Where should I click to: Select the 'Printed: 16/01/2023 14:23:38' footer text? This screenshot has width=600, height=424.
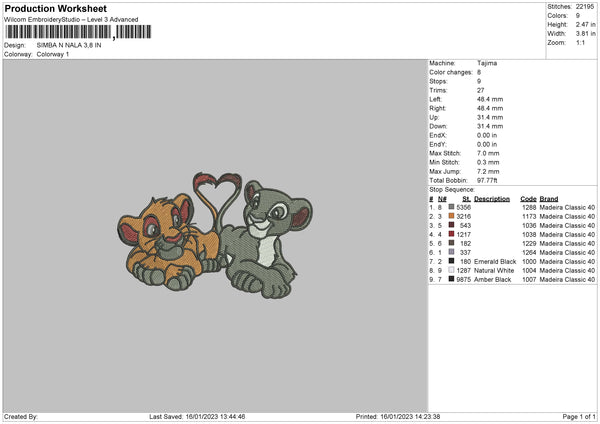point(398,416)
